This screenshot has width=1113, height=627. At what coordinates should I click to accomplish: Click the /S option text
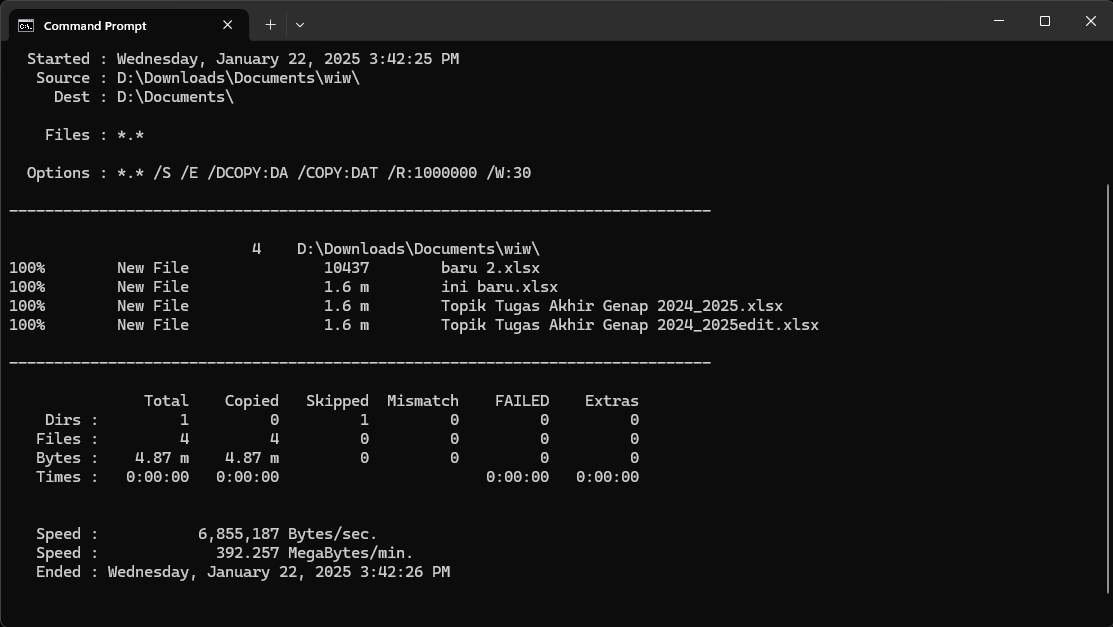pyautogui.click(x=162, y=173)
